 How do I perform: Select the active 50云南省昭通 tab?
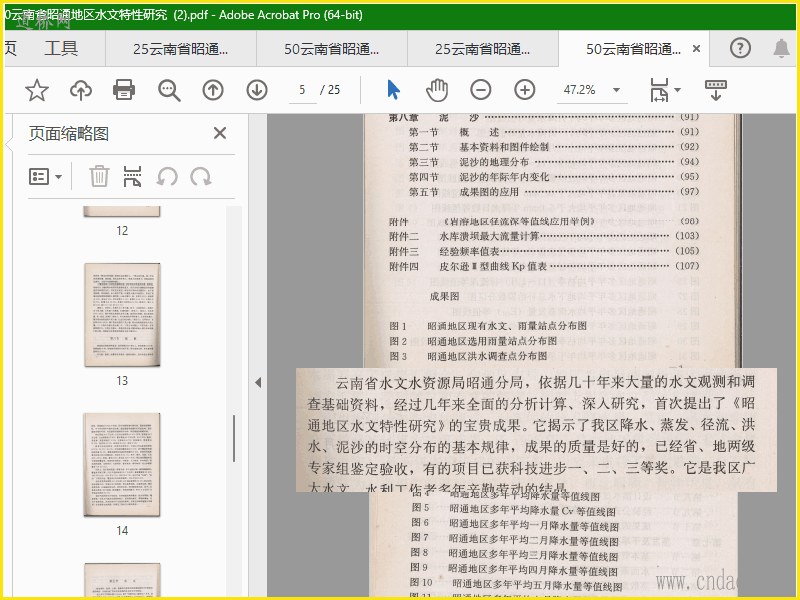(x=633, y=49)
